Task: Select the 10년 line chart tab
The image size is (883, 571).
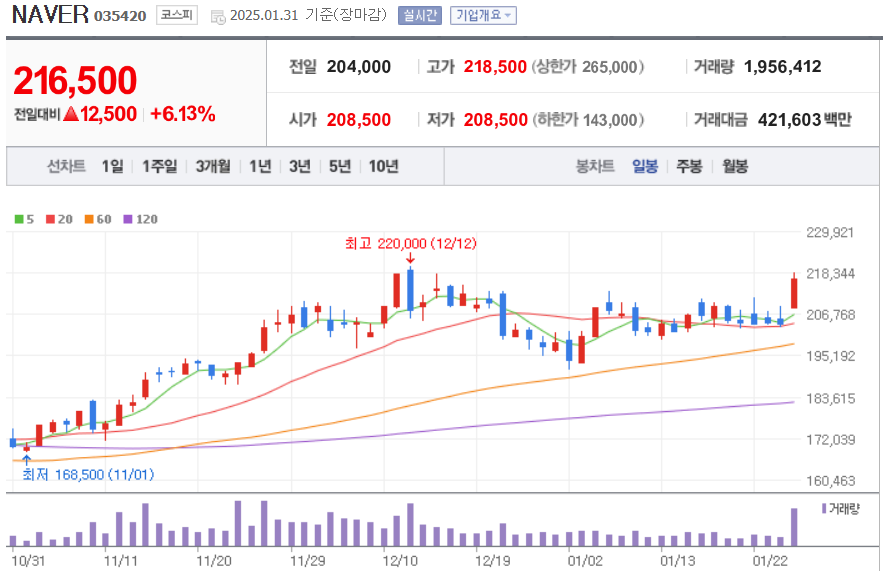Action: (383, 166)
